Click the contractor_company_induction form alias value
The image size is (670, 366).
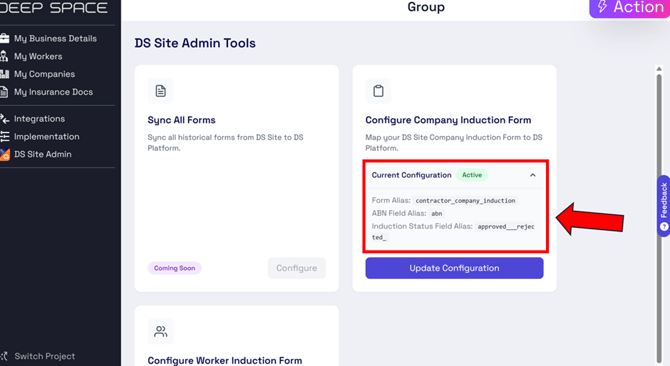coord(465,201)
